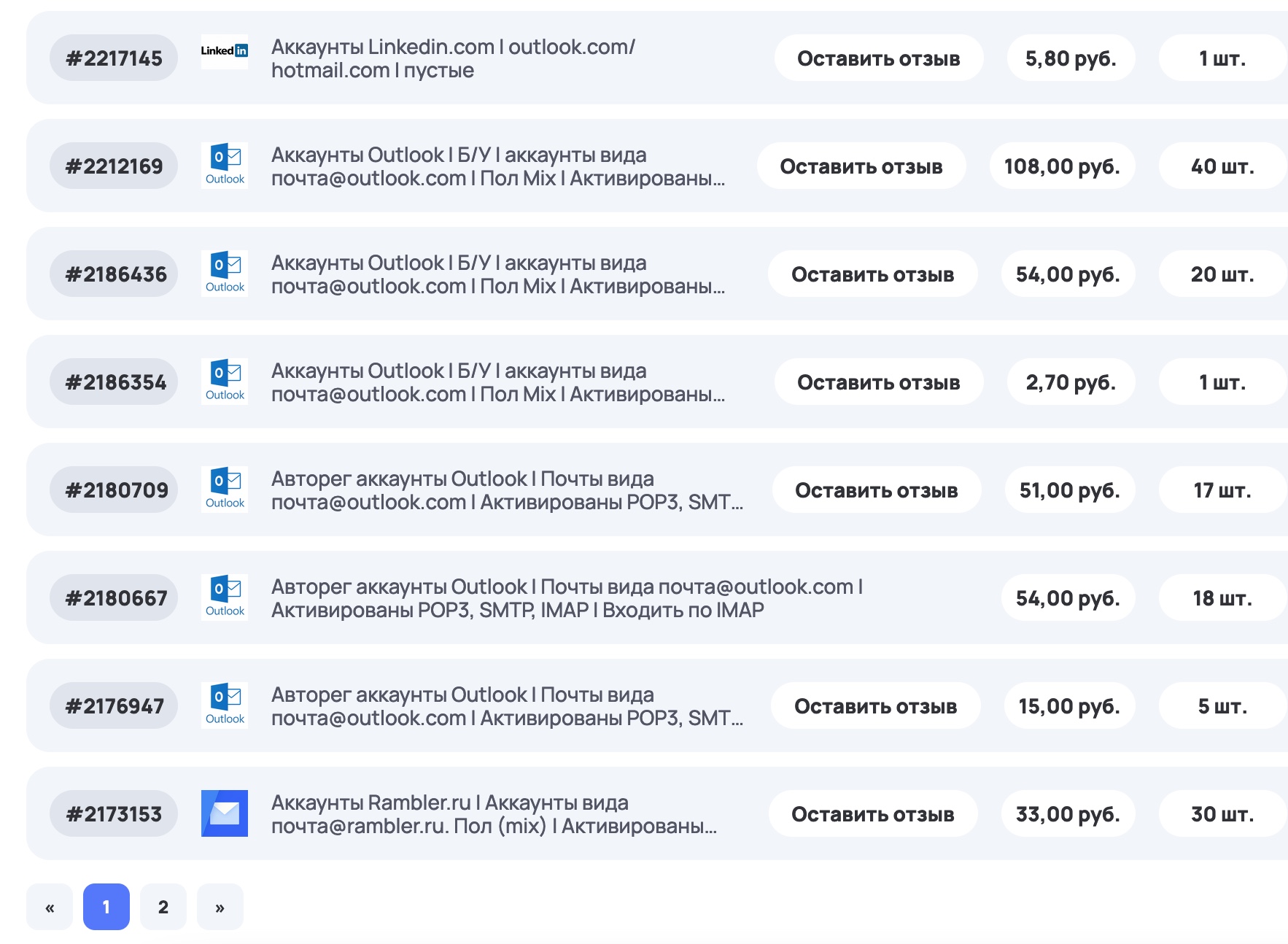Image resolution: width=1288 pixels, height=944 pixels.
Task: Click the quantity 5 шт.
Action: [x=1222, y=705]
